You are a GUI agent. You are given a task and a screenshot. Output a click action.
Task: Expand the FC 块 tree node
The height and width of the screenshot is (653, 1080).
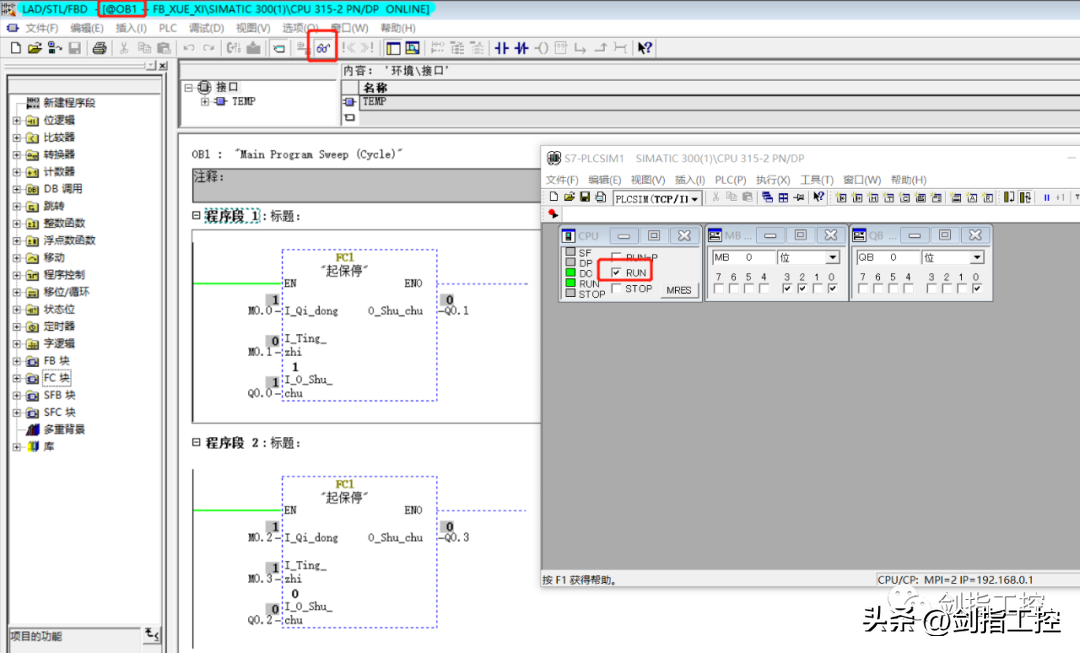click(x=17, y=379)
